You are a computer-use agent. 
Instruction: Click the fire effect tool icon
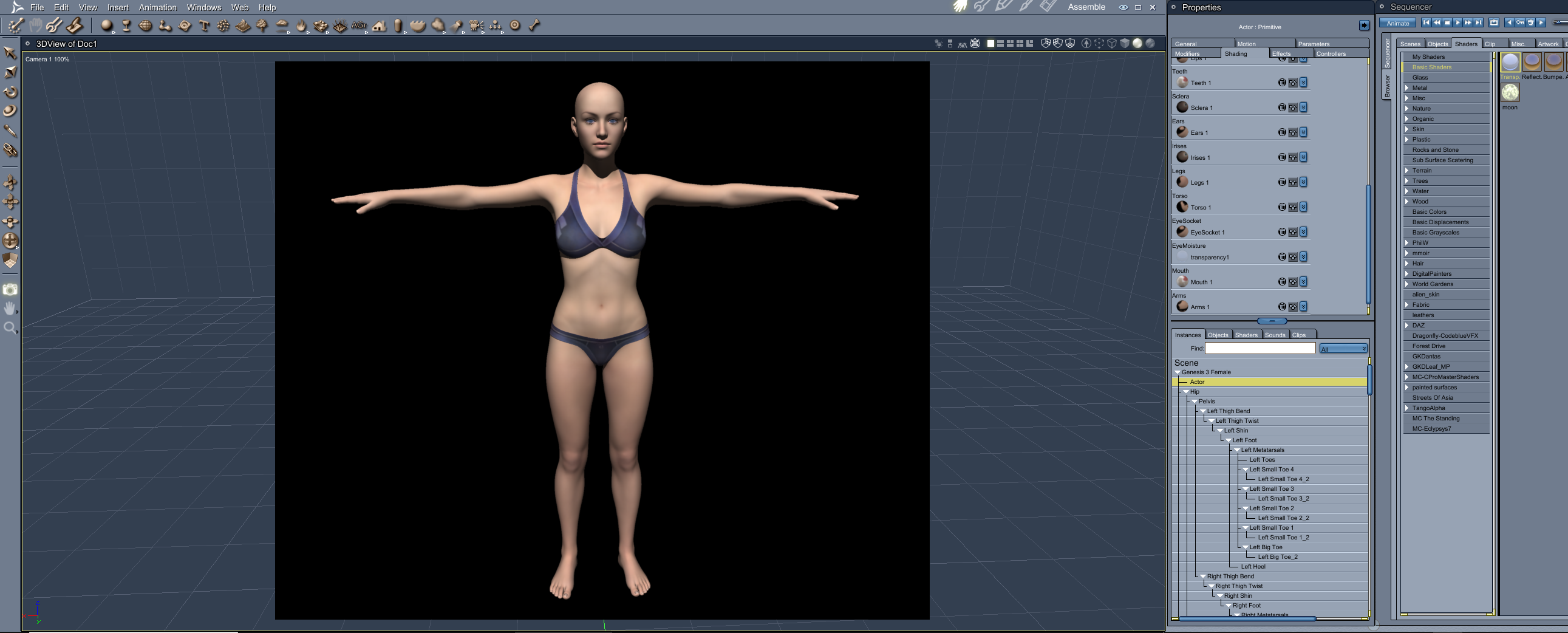click(301, 26)
